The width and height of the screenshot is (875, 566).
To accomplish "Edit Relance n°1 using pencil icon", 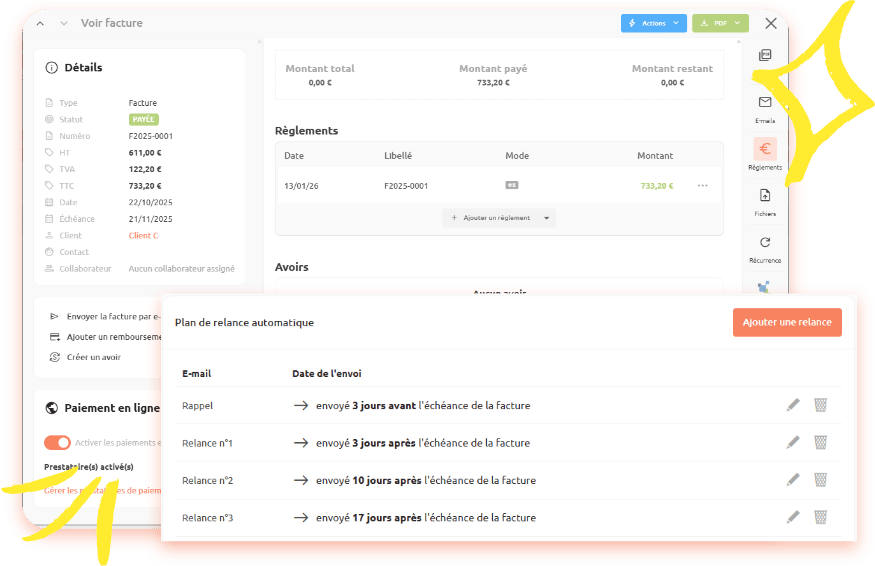I will click(x=793, y=442).
